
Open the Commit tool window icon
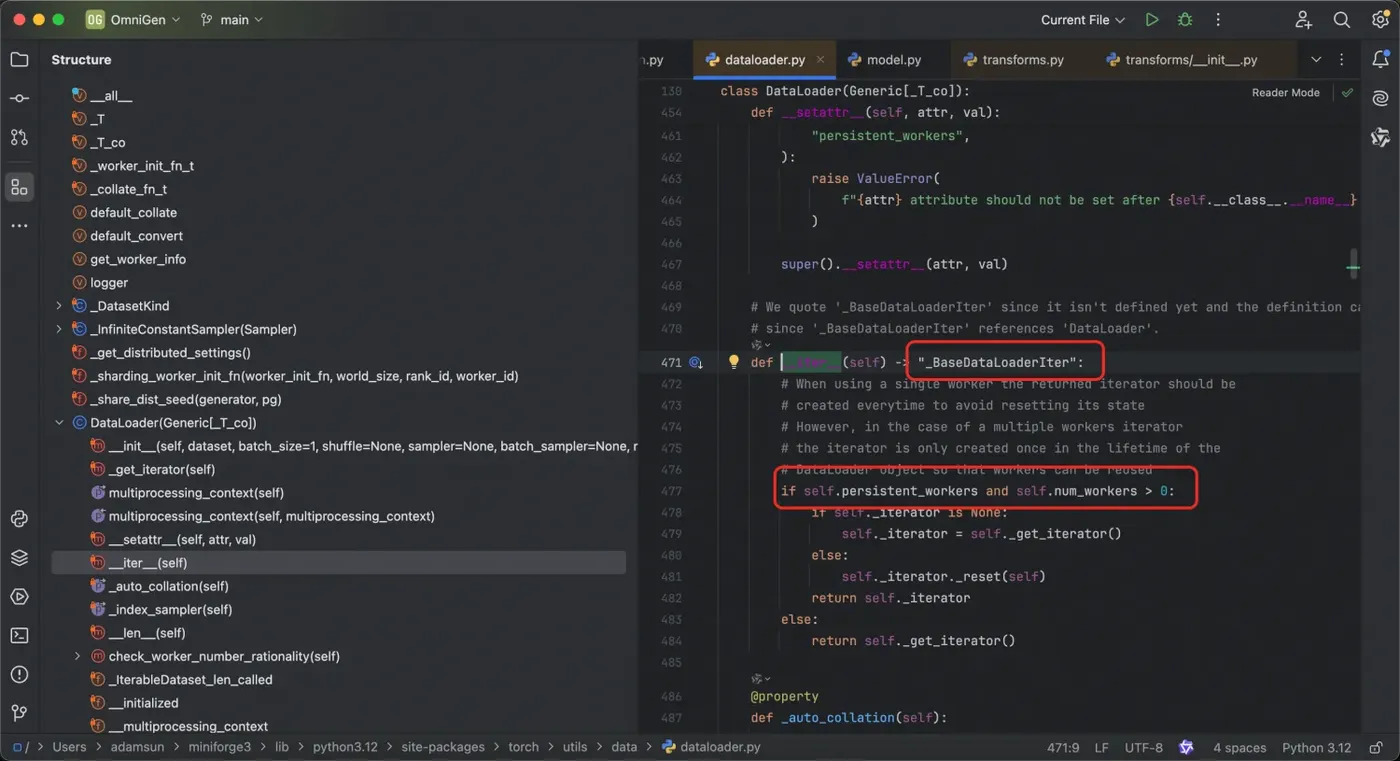[x=19, y=98]
